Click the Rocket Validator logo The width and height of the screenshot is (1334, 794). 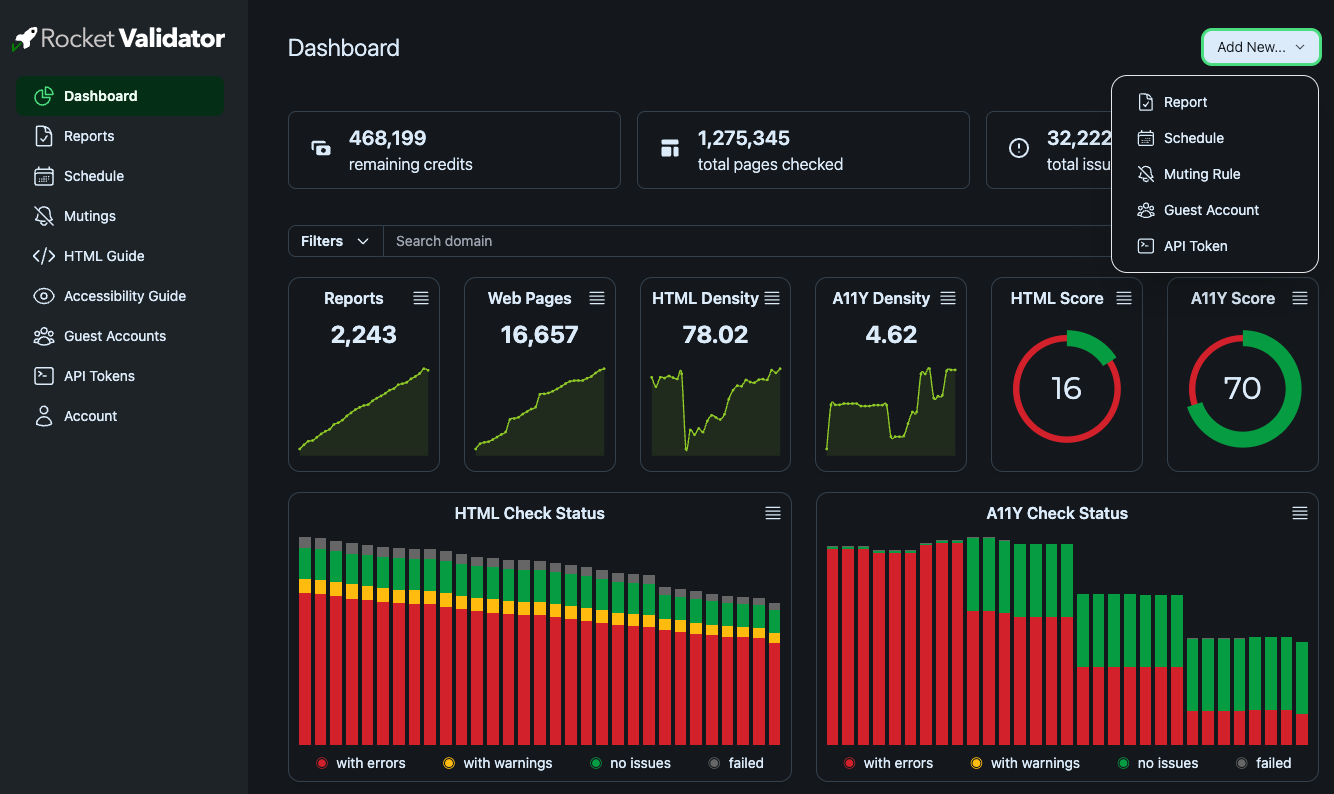tap(118, 39)
